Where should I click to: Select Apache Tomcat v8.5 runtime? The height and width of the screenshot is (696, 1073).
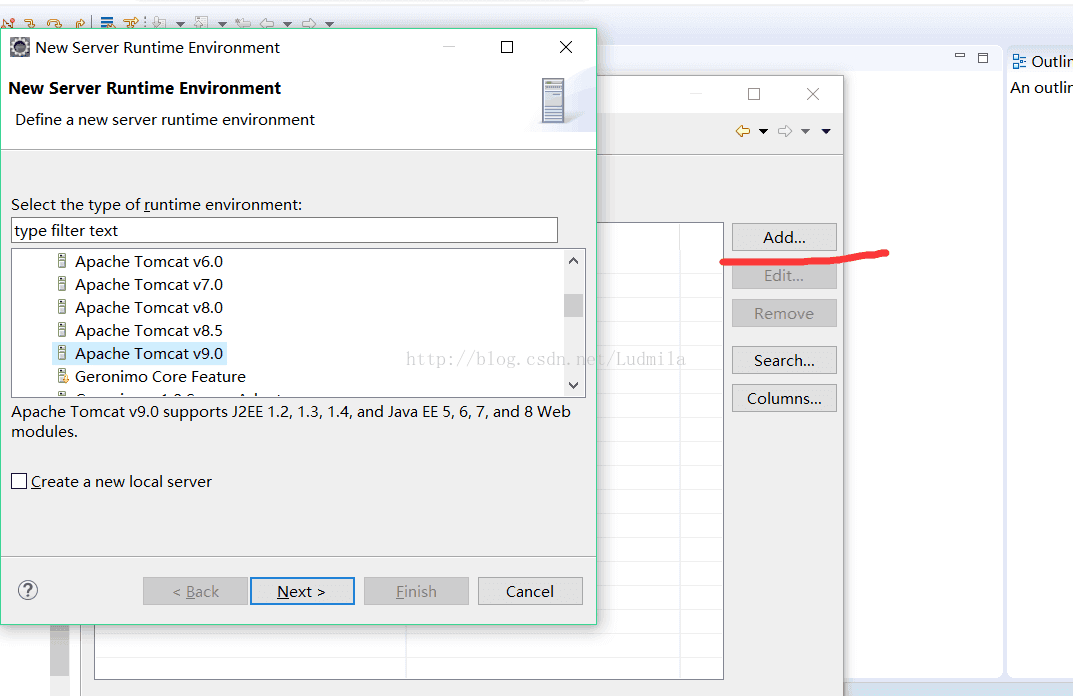pos(148,331)
